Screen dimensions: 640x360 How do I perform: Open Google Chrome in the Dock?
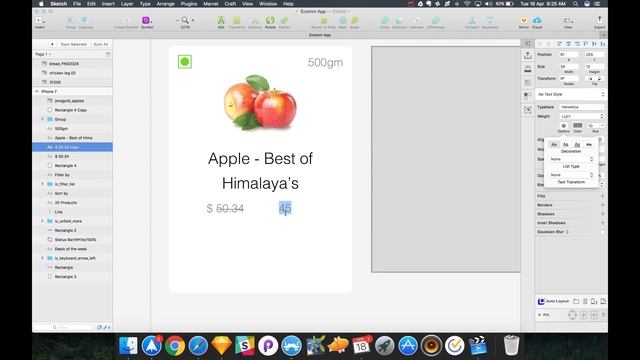pyautogui.click(x=175, y=346)
